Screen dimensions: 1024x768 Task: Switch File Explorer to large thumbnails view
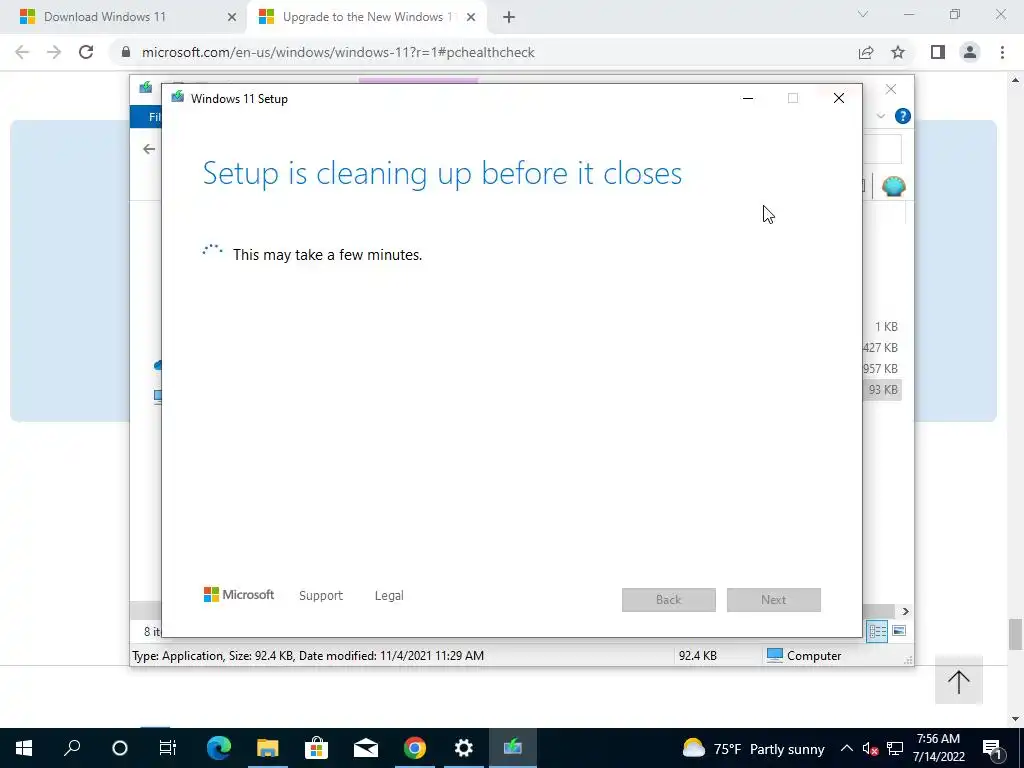899,631
